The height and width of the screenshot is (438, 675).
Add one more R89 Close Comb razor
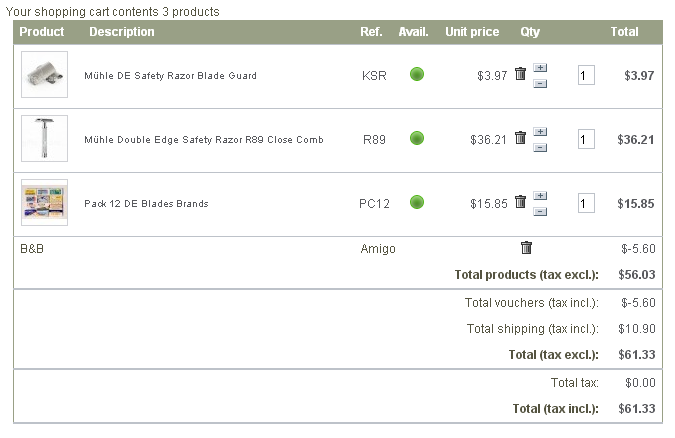540,131
